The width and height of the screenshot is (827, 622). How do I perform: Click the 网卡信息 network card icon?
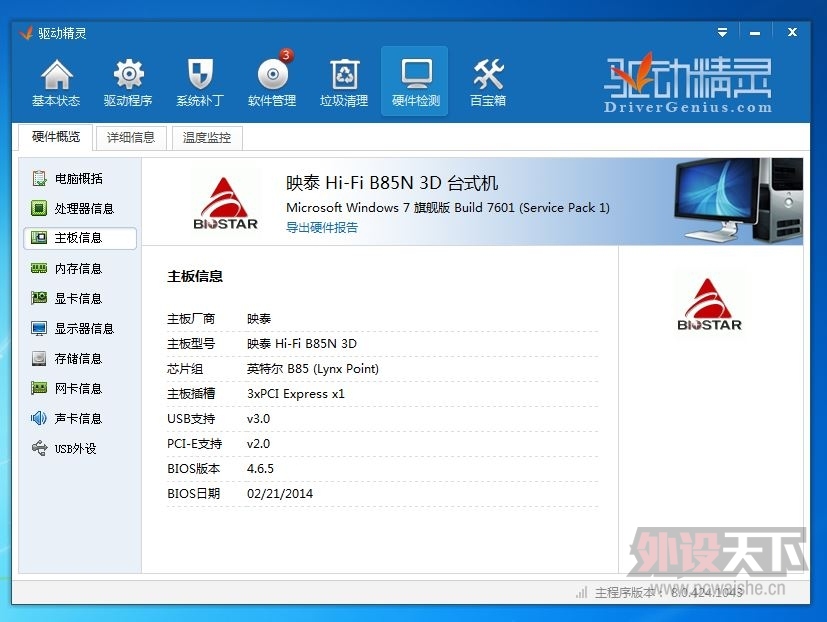[39, 388]
